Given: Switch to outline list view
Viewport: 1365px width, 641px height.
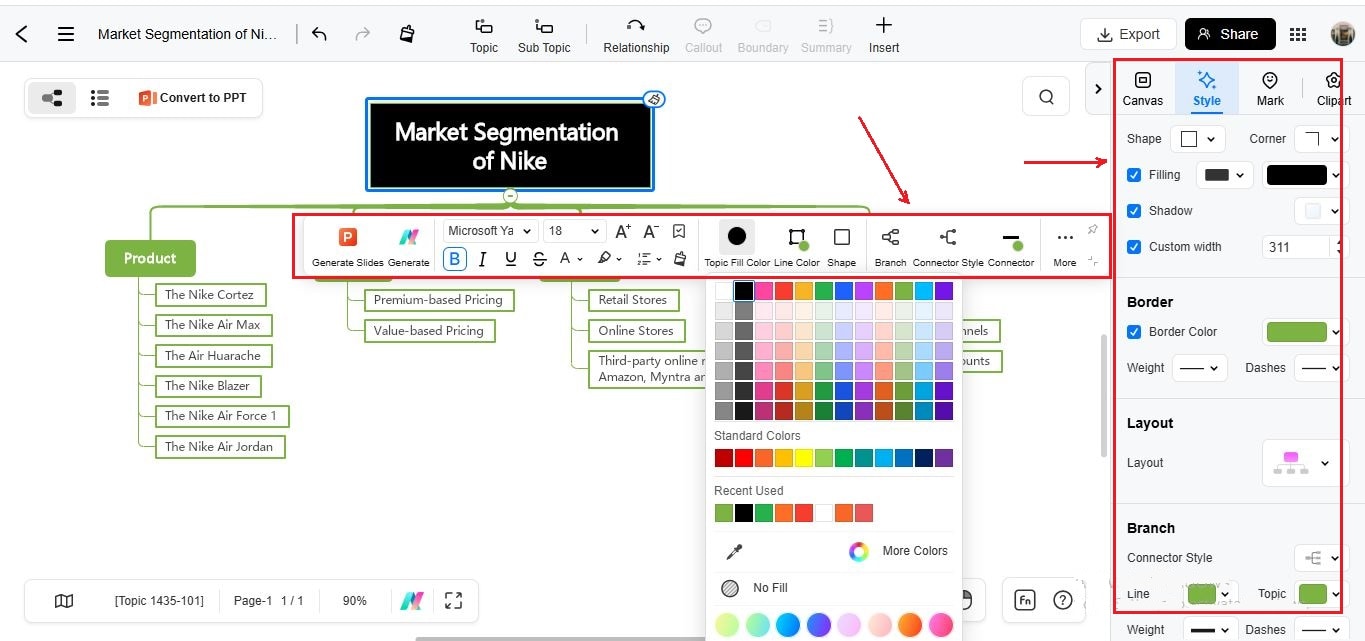Looking at the screenshot, I should click(x=99, y=98).
